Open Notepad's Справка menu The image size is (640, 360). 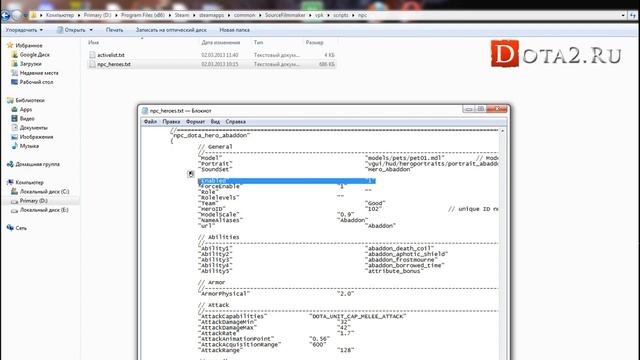coord(236,122)
